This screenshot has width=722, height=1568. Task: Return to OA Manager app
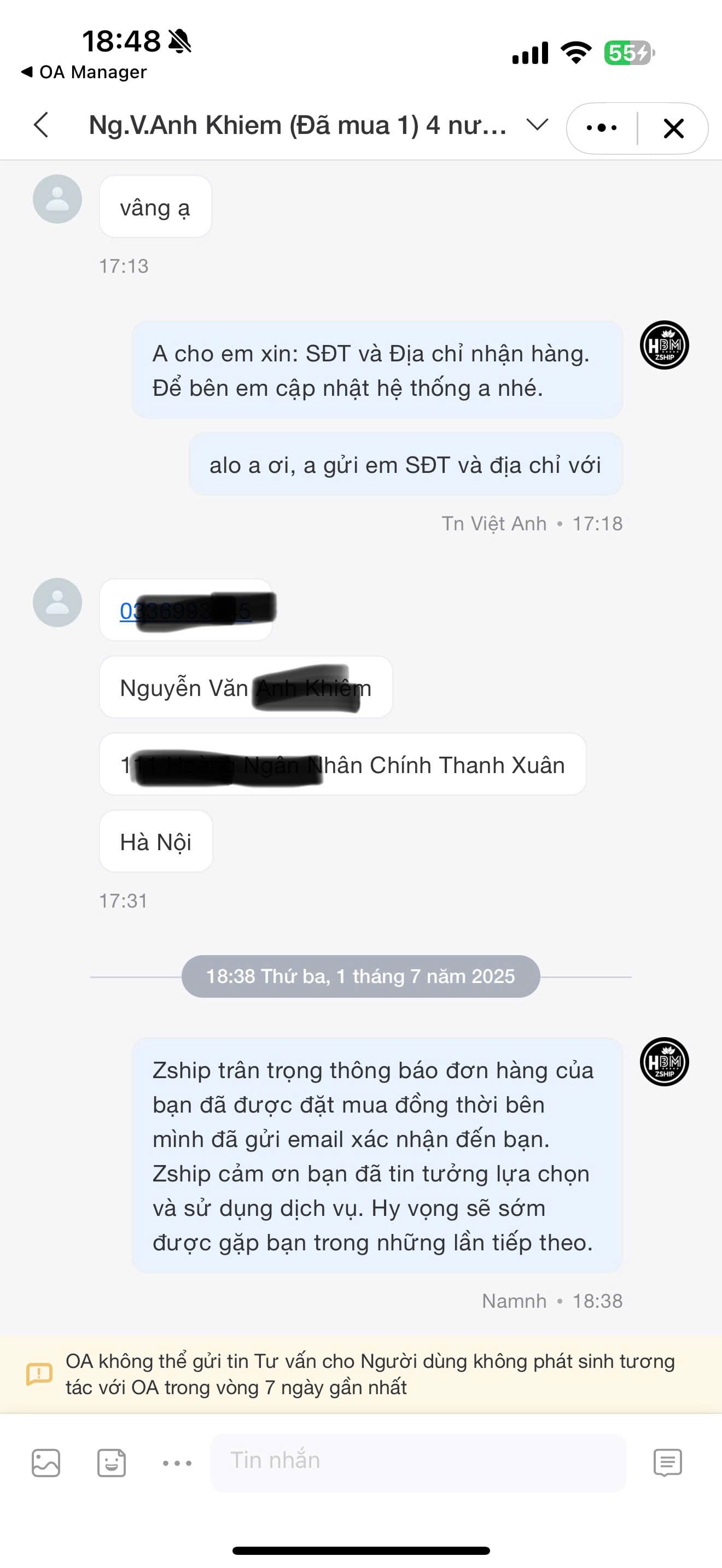click(83, 72)
